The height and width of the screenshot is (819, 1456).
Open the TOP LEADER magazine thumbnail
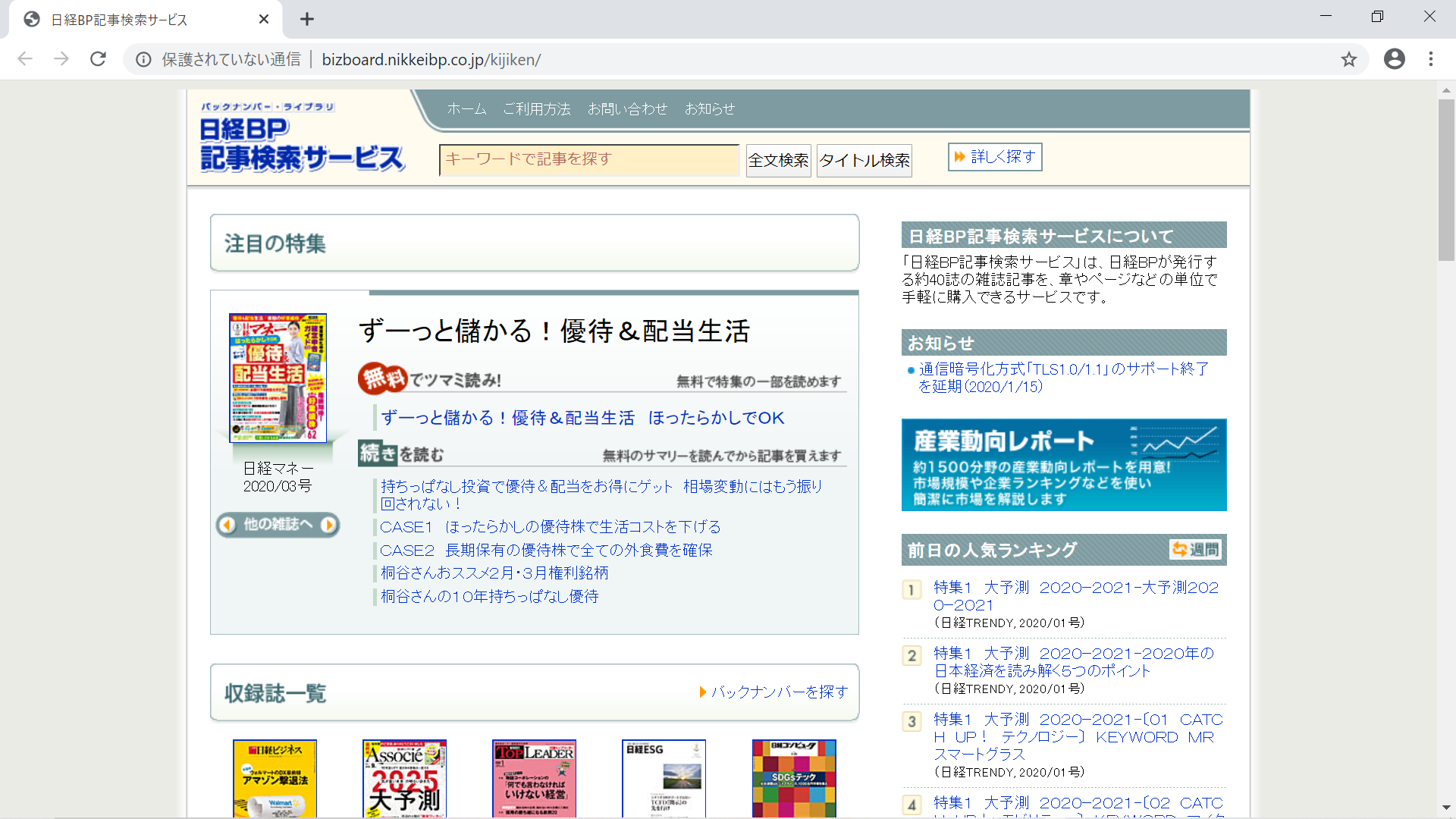tap(534, 778)
